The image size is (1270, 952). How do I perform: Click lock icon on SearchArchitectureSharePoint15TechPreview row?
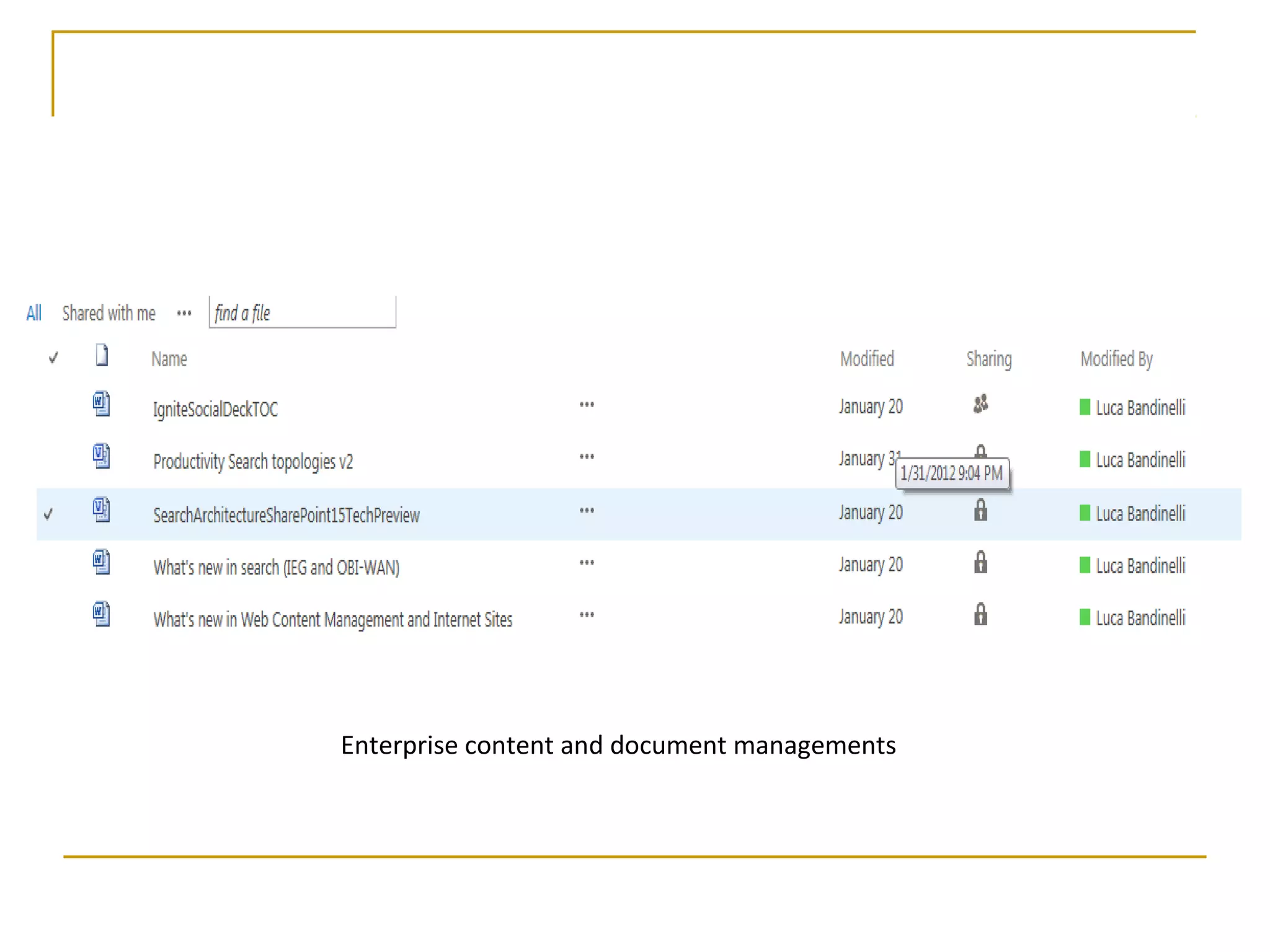980,510
